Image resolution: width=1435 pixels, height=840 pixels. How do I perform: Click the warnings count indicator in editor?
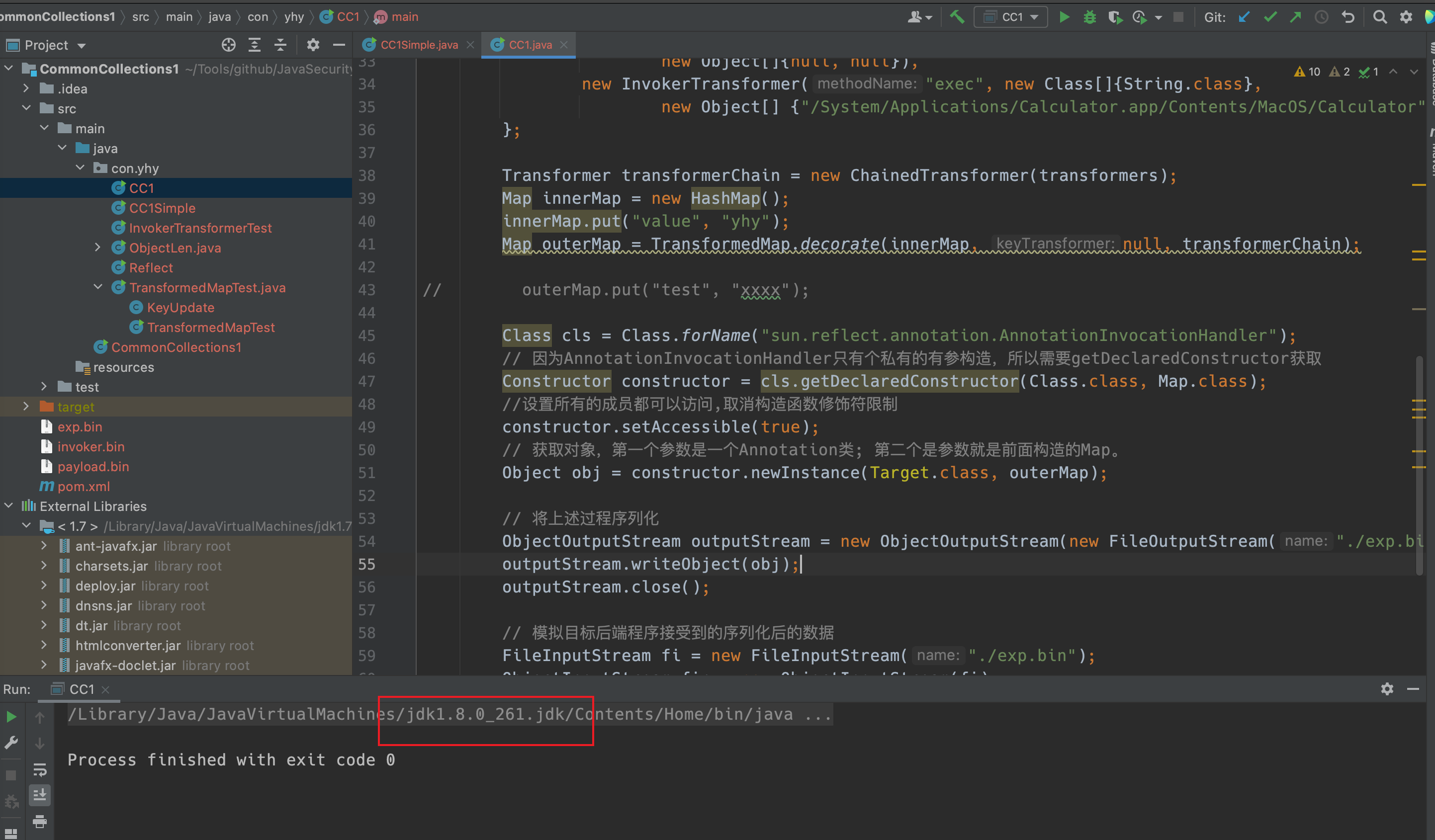coord(1307,72)
